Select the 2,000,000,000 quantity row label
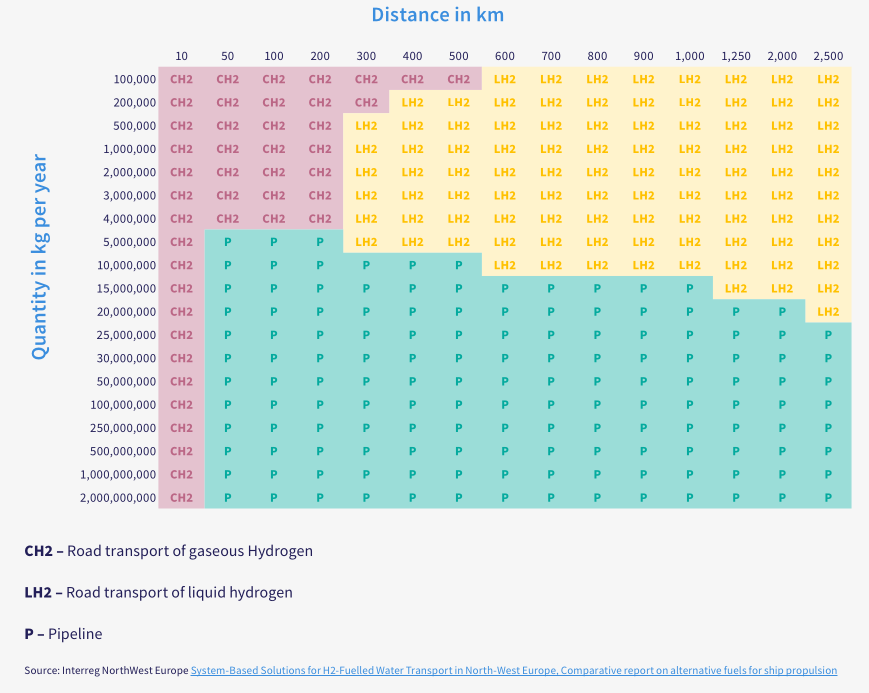869x693 pixels. click(x=118, y=497)
